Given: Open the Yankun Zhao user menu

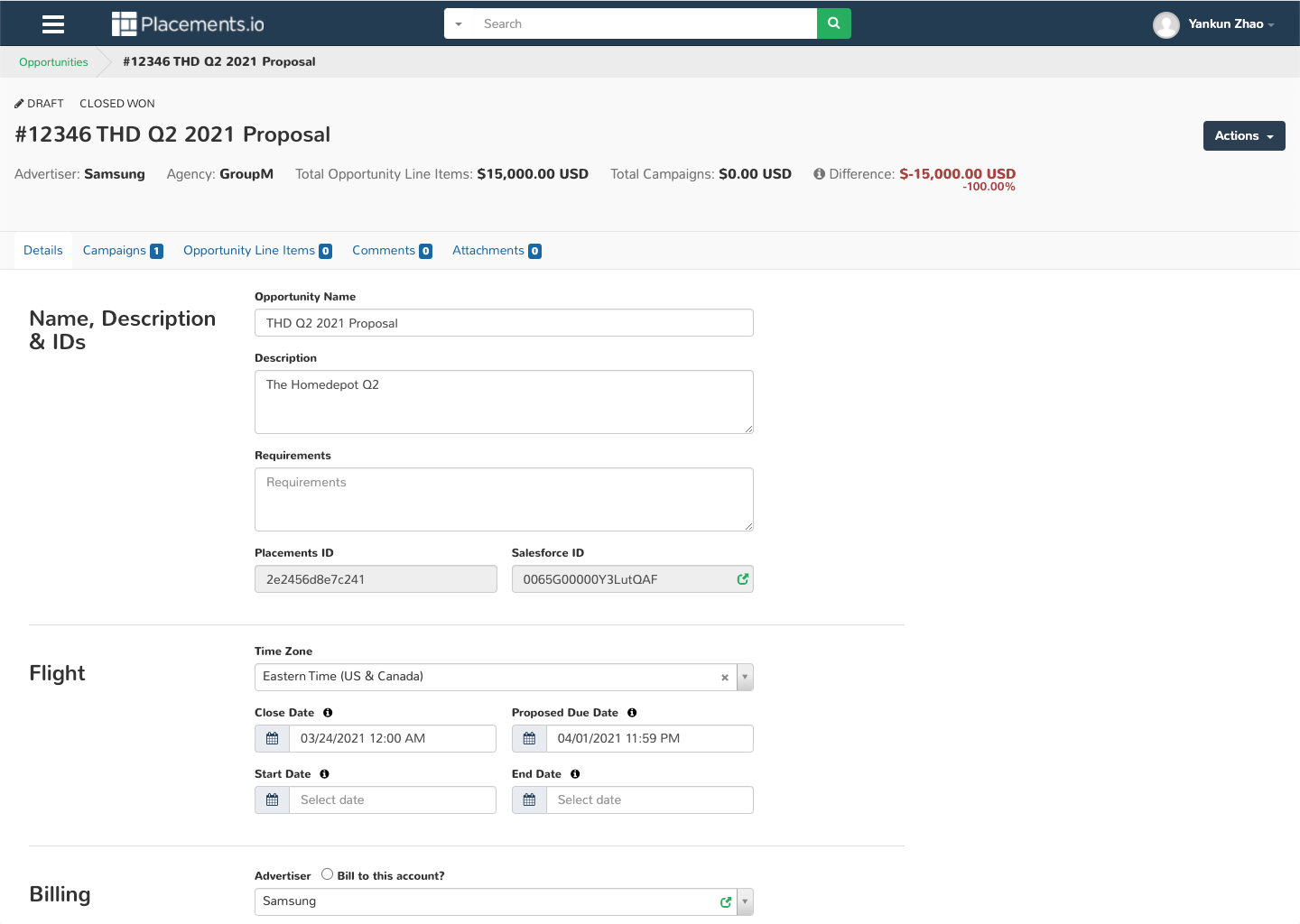Looking at the screenshot, I should pos(1214,24).
